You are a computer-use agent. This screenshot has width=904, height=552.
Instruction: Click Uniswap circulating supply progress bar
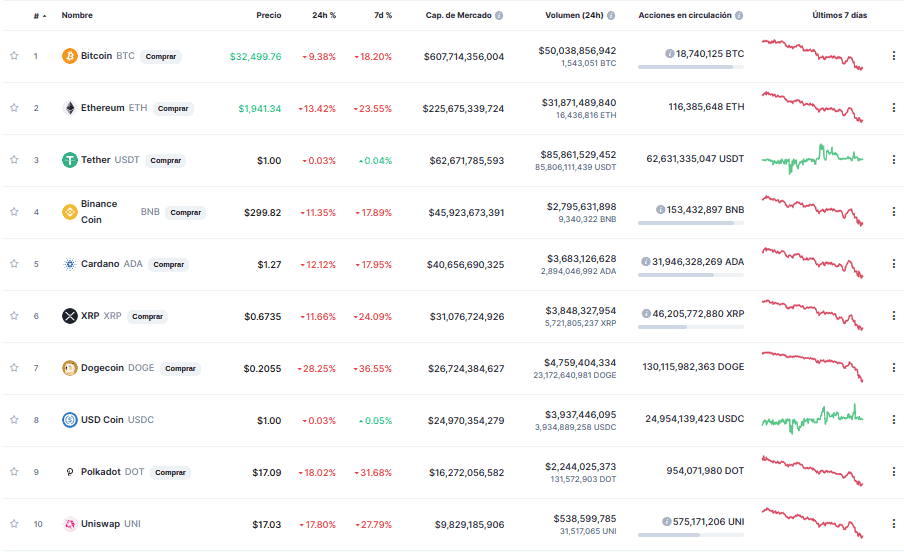pyautogui.click(x=691, y=535)
